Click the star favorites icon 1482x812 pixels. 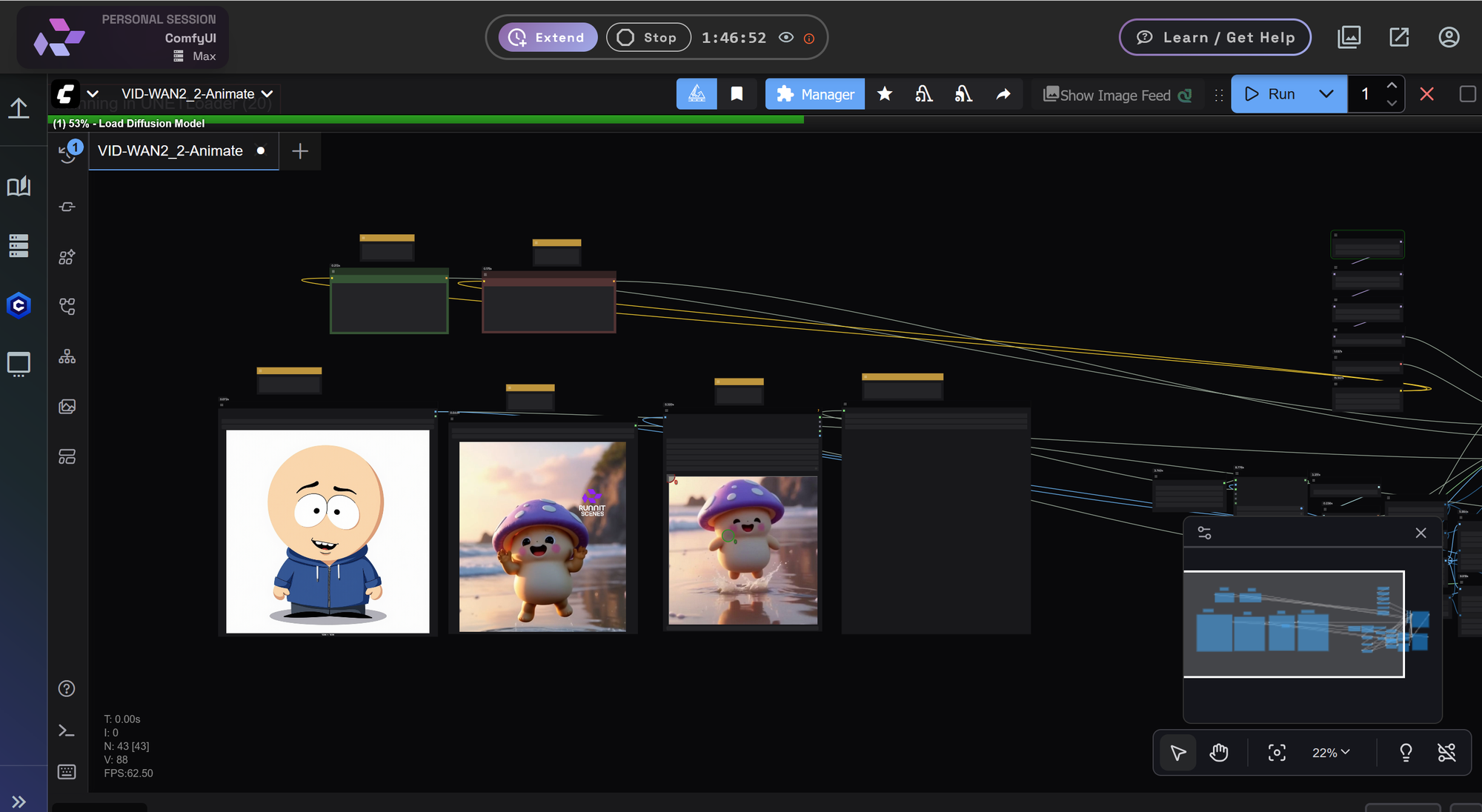click(885, 94)
